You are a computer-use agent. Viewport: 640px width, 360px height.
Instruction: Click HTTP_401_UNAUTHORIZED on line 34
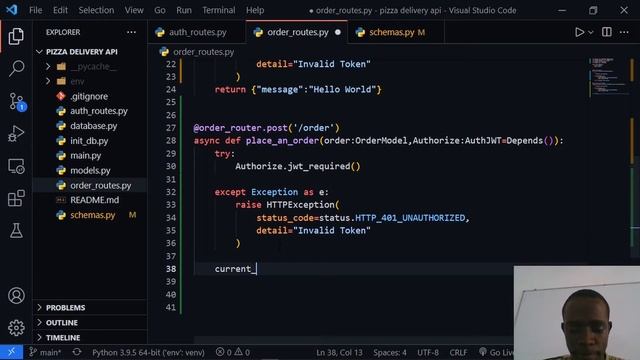point(410,218)
